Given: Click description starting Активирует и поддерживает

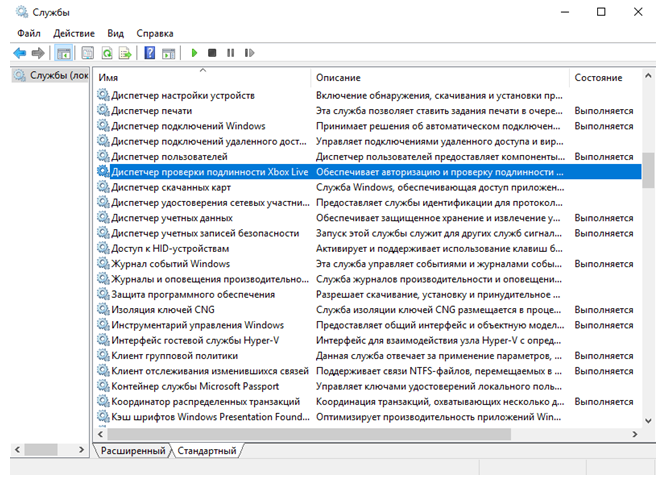Looking at the screenshot, I should click(x=439, y=249).
